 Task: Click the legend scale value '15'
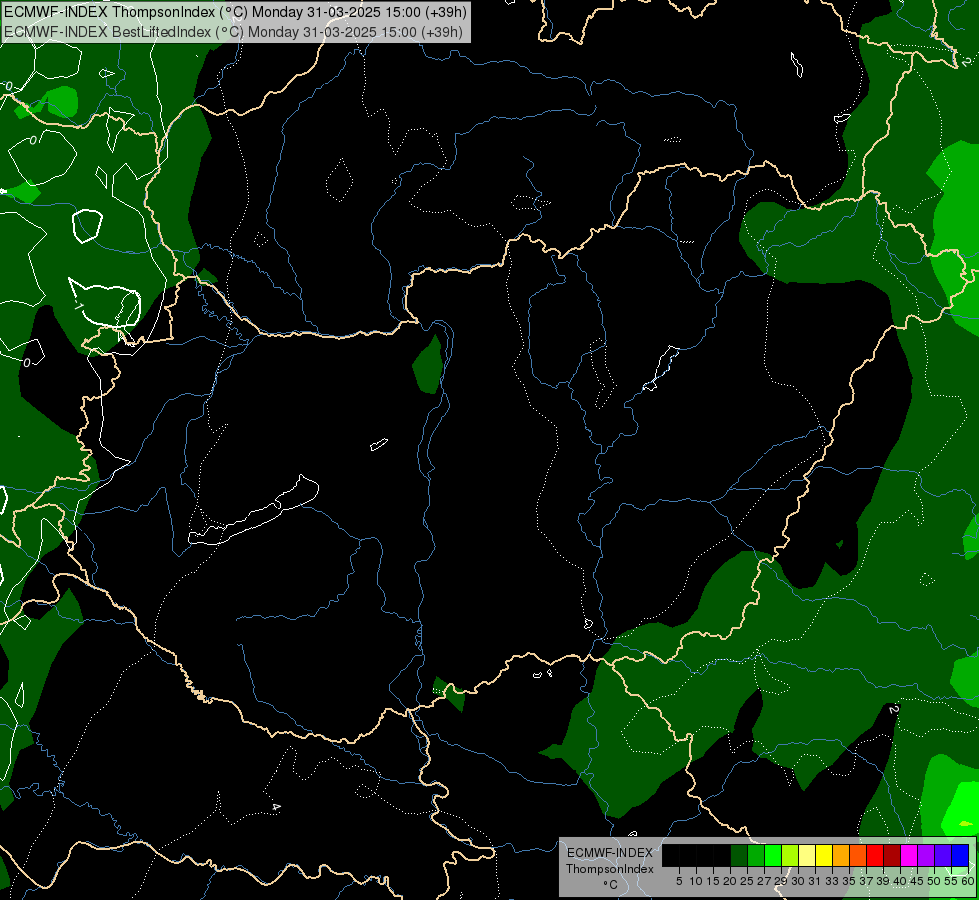(x=713, y=881)
